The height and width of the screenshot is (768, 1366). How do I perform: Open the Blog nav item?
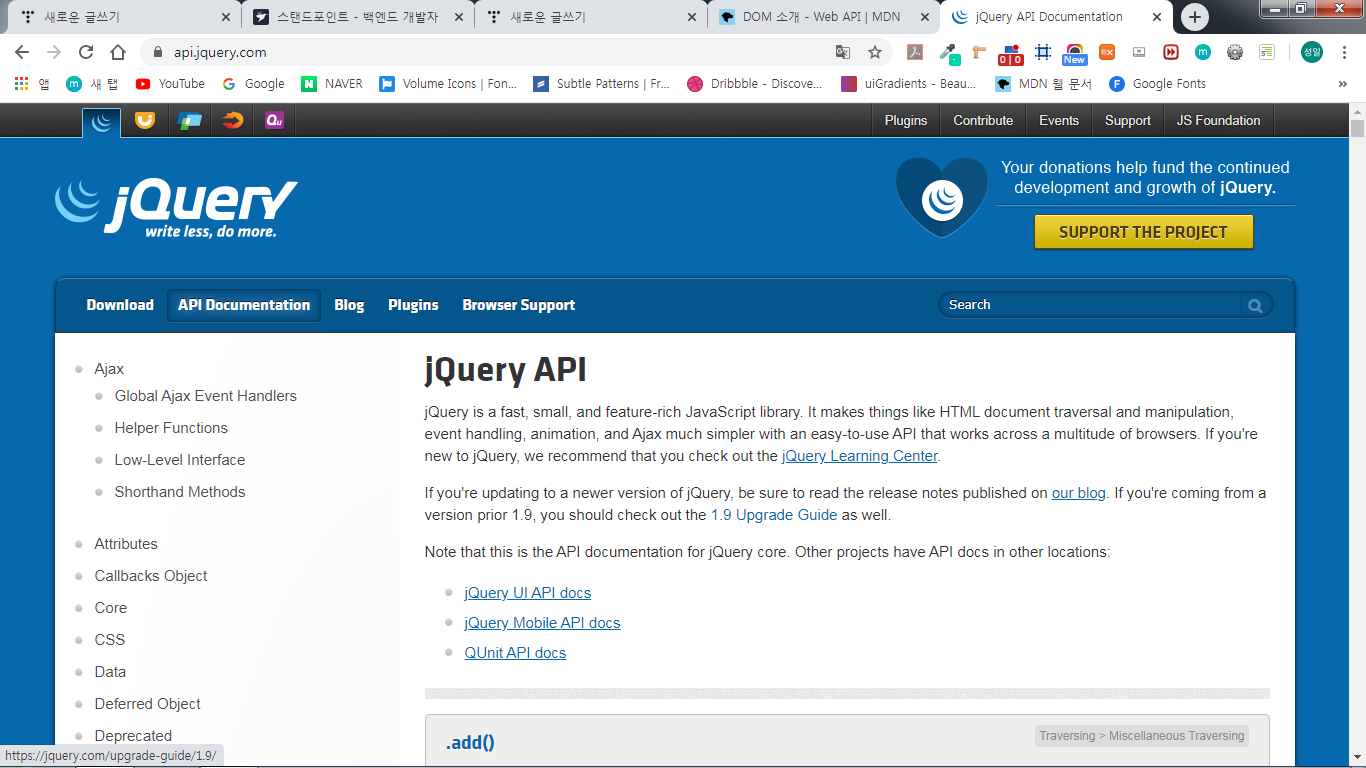[349, 305]
